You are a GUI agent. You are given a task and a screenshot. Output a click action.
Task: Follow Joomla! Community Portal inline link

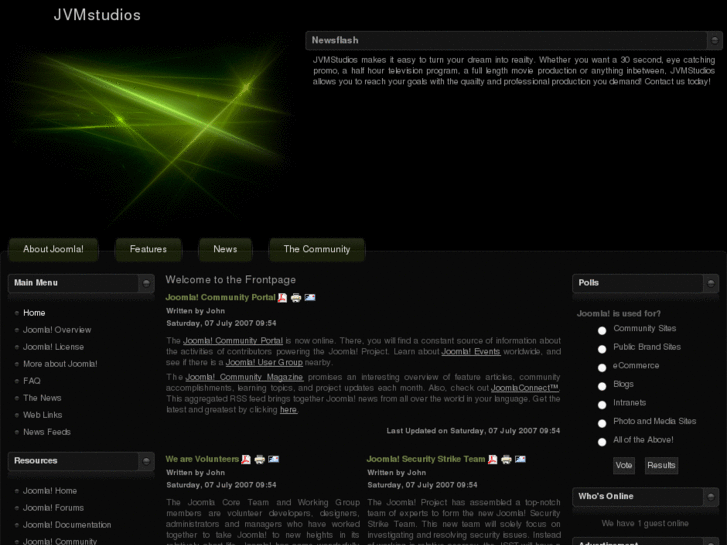233,341
